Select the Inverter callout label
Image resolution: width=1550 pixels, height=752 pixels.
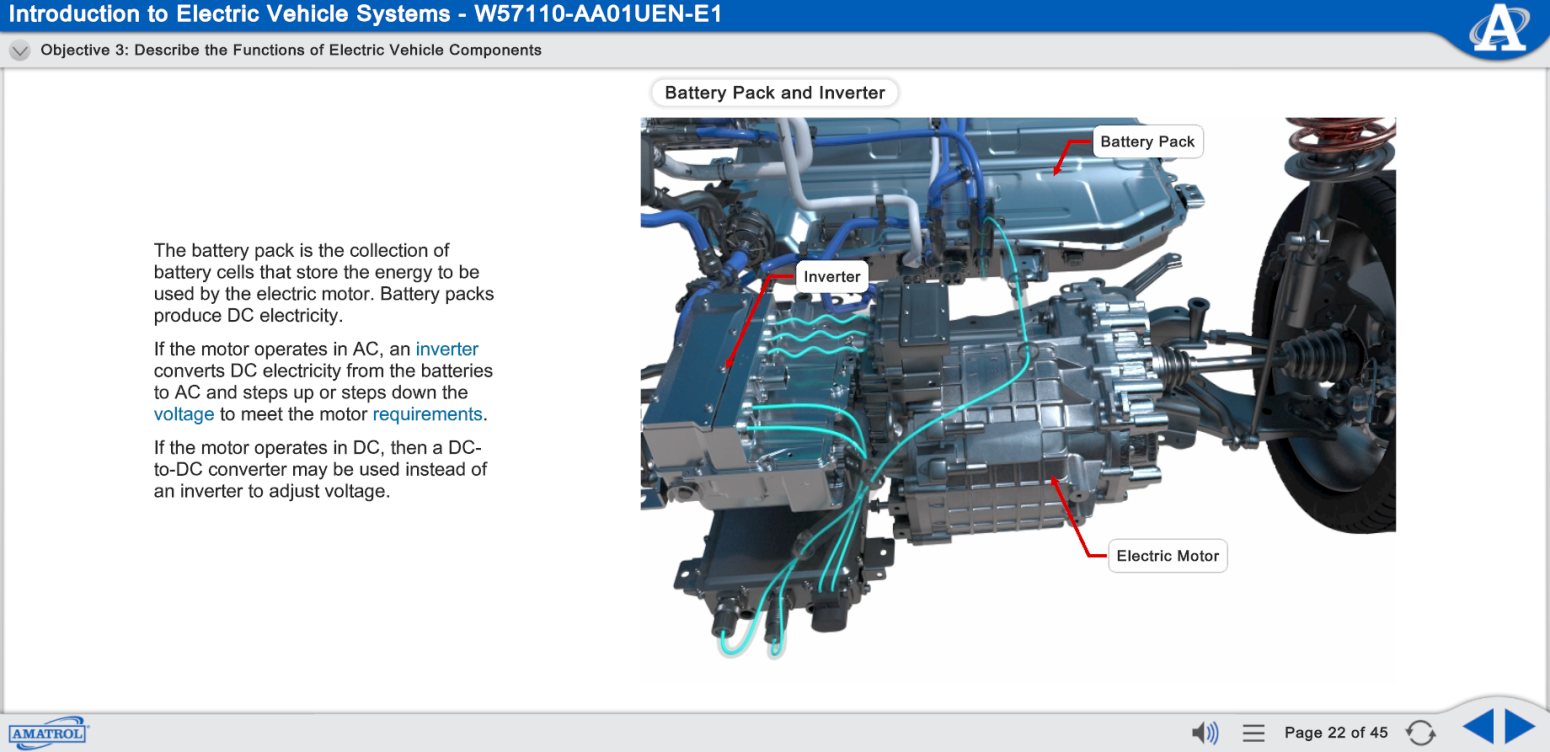[x=832, y=277]
